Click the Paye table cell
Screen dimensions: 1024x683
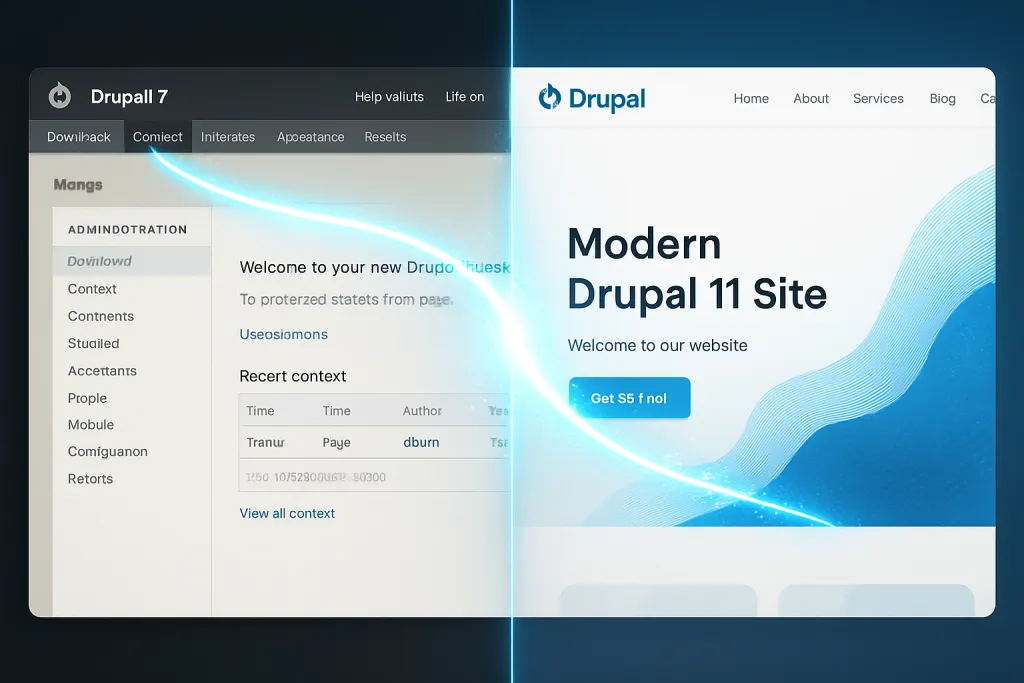point(336,442)
